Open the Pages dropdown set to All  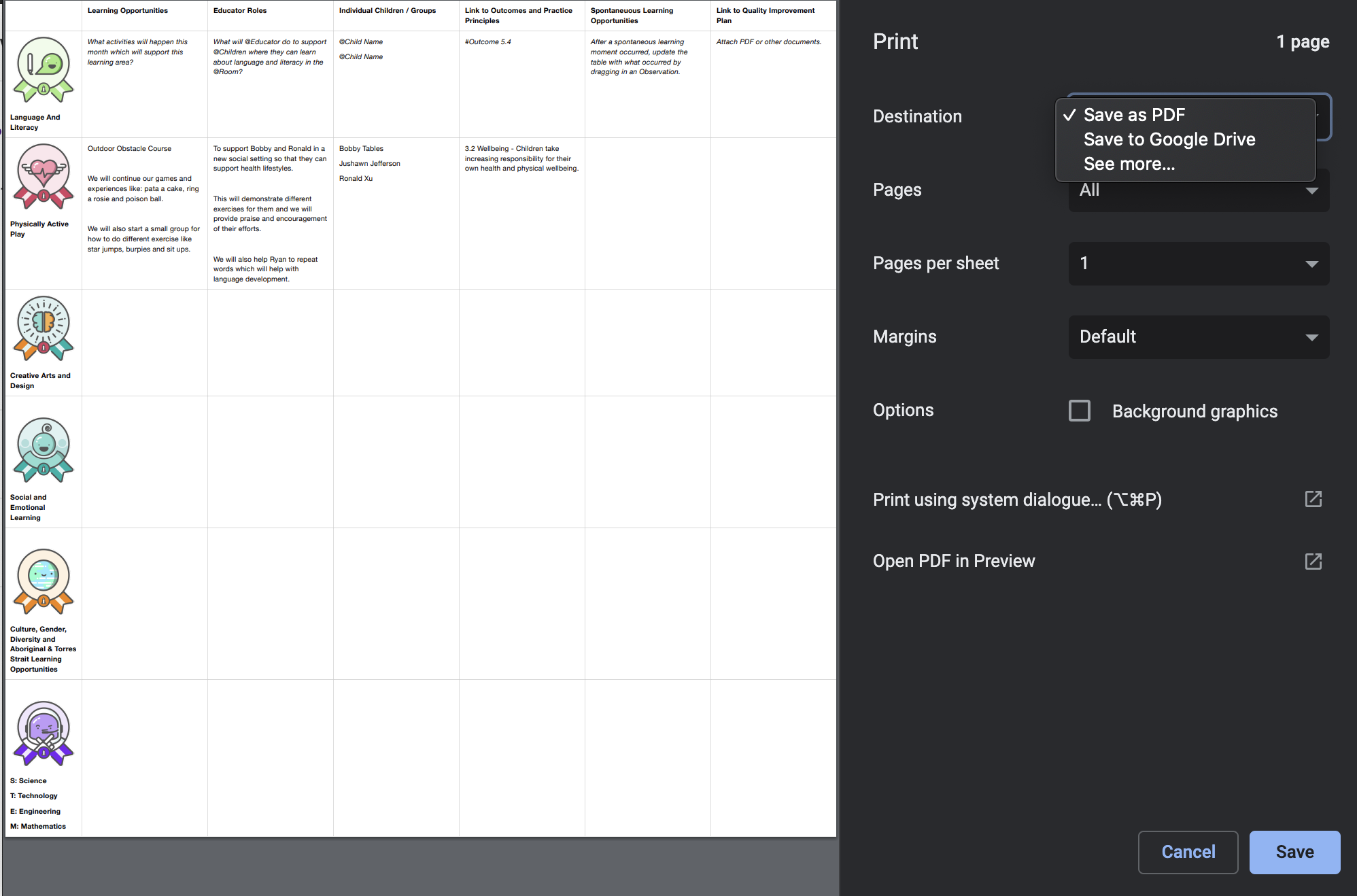1199,190
